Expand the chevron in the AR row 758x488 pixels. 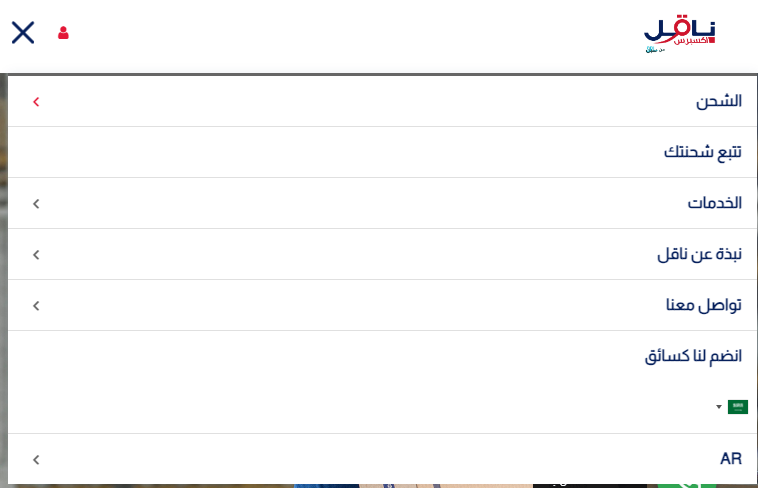(36, 460)
